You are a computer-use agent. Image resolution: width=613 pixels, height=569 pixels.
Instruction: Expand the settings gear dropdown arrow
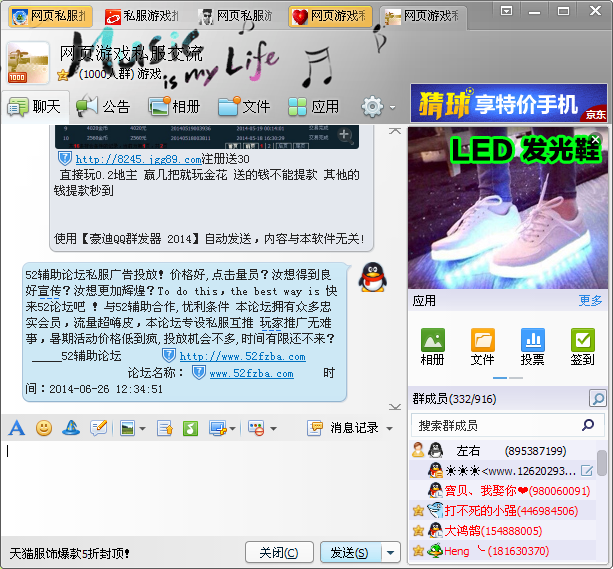pos(393,107)
